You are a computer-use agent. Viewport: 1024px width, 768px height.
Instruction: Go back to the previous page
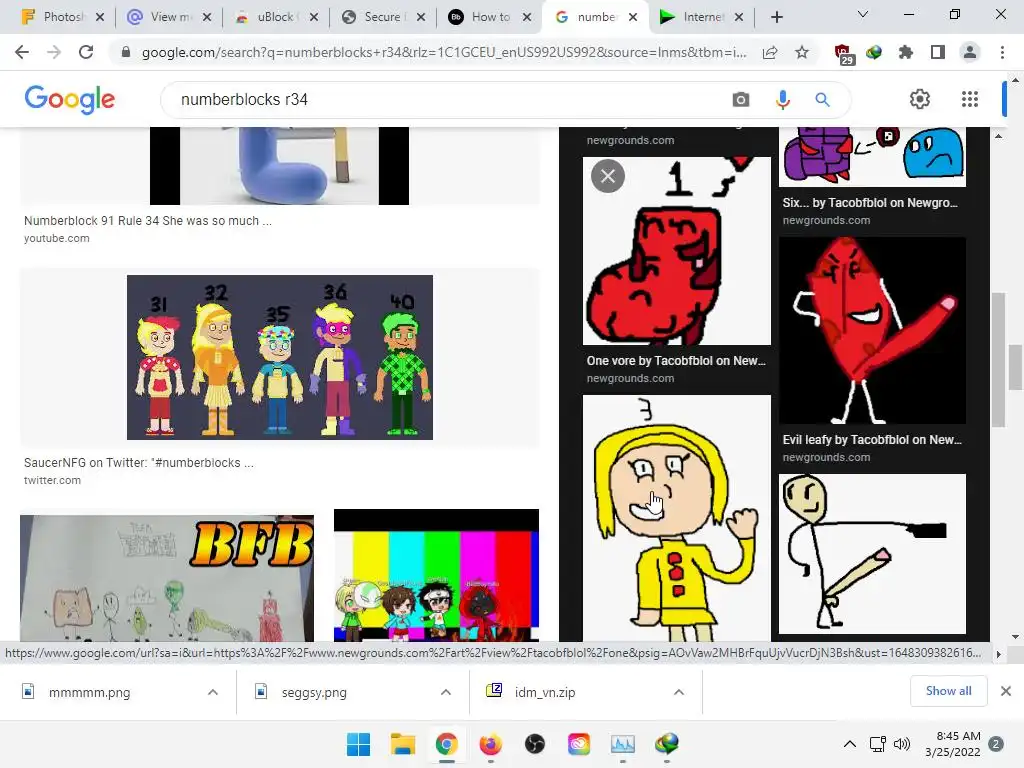(22, 52)
